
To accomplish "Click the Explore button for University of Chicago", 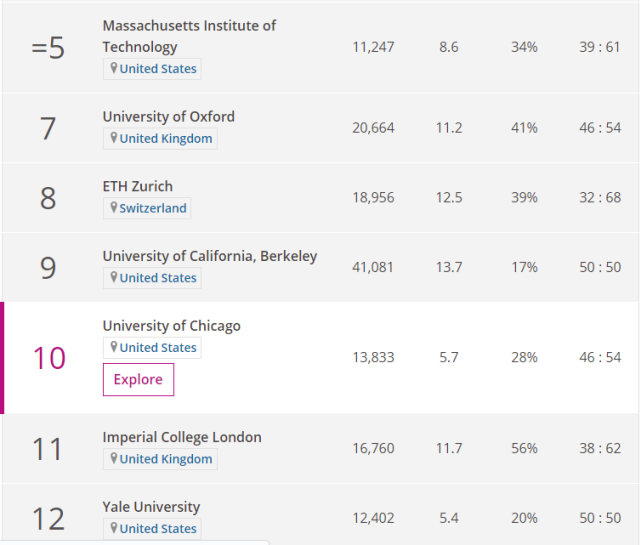I will coord(138,379).
